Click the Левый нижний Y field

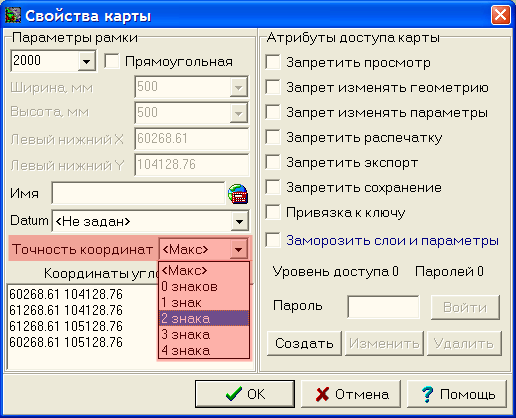tap(192, 164)
